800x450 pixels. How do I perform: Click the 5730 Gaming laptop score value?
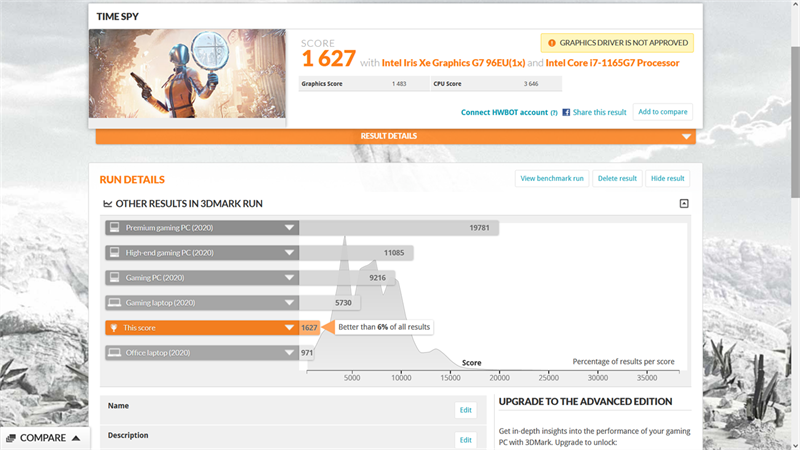(343, 303)
